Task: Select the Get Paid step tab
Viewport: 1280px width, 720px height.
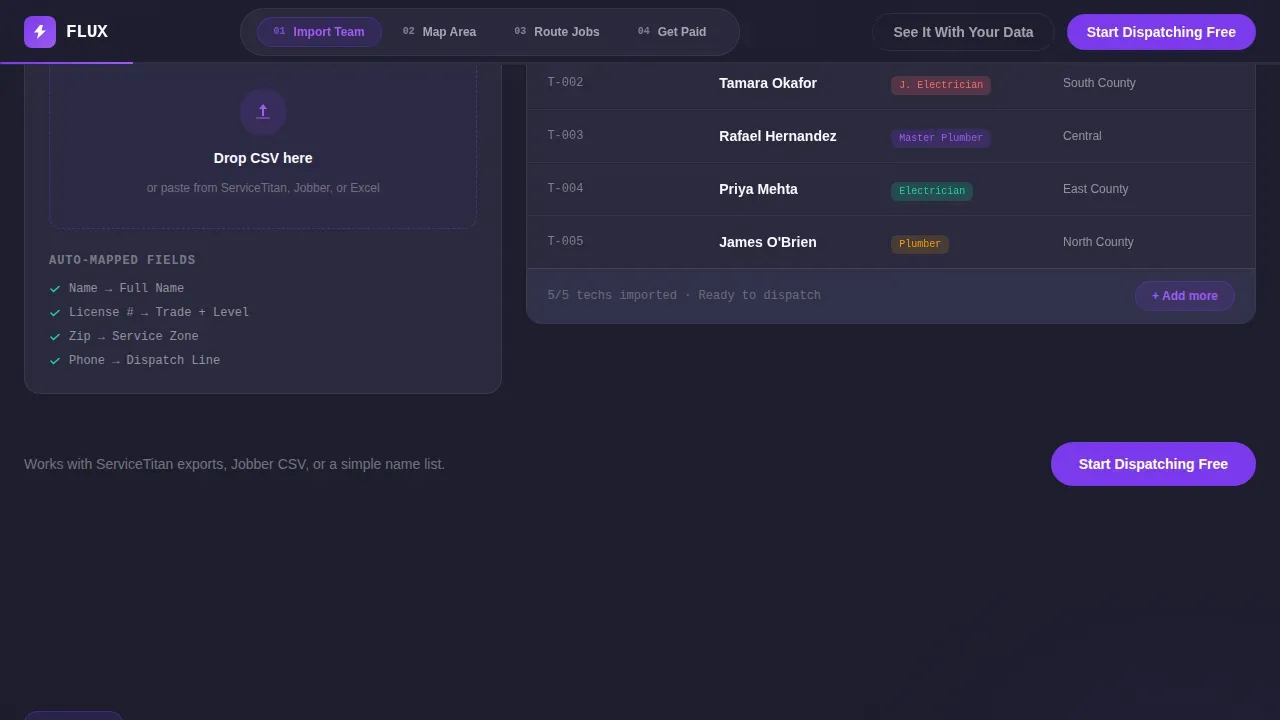Action: [672, 32]
